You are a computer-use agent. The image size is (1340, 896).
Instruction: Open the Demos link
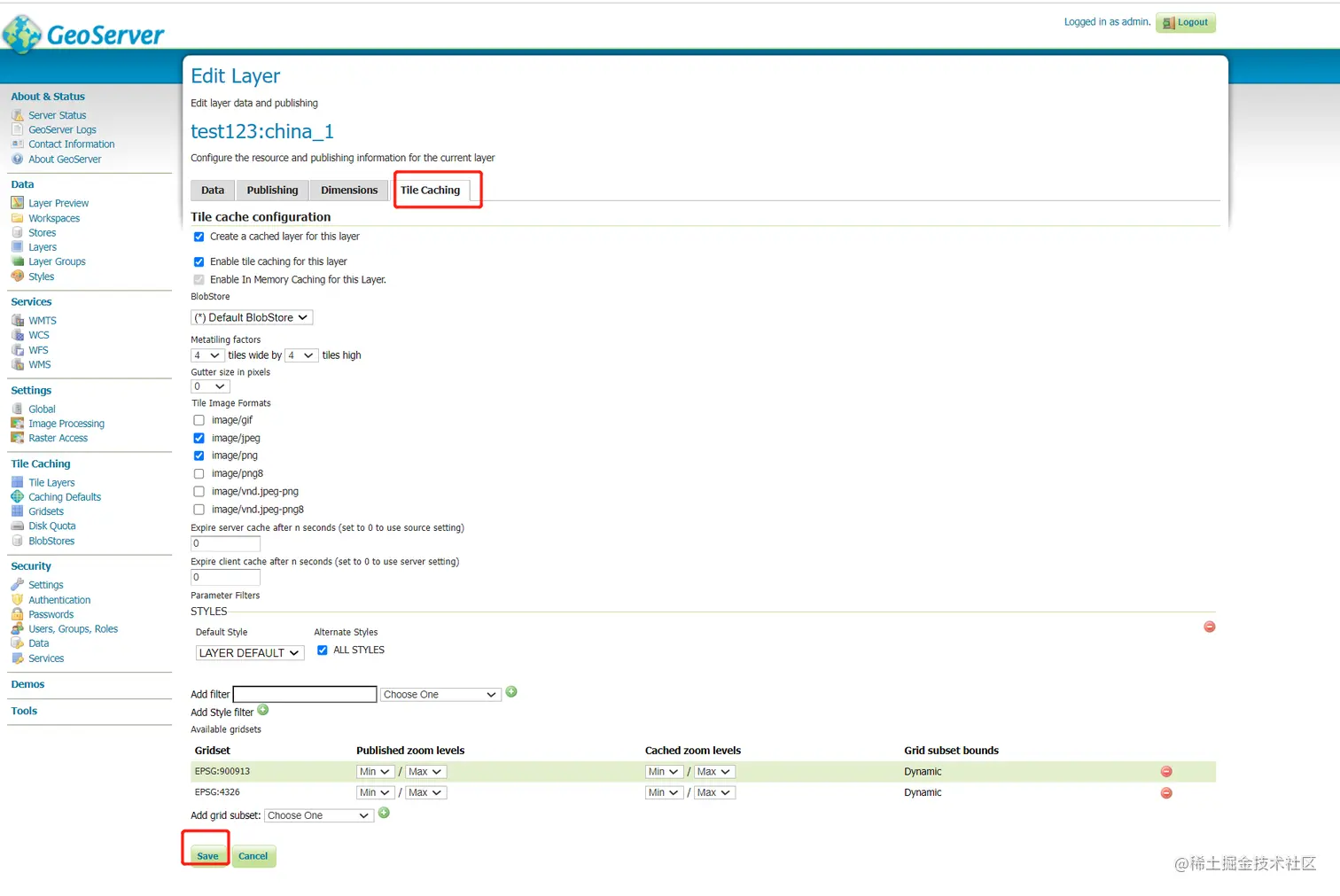pos(27,684)
